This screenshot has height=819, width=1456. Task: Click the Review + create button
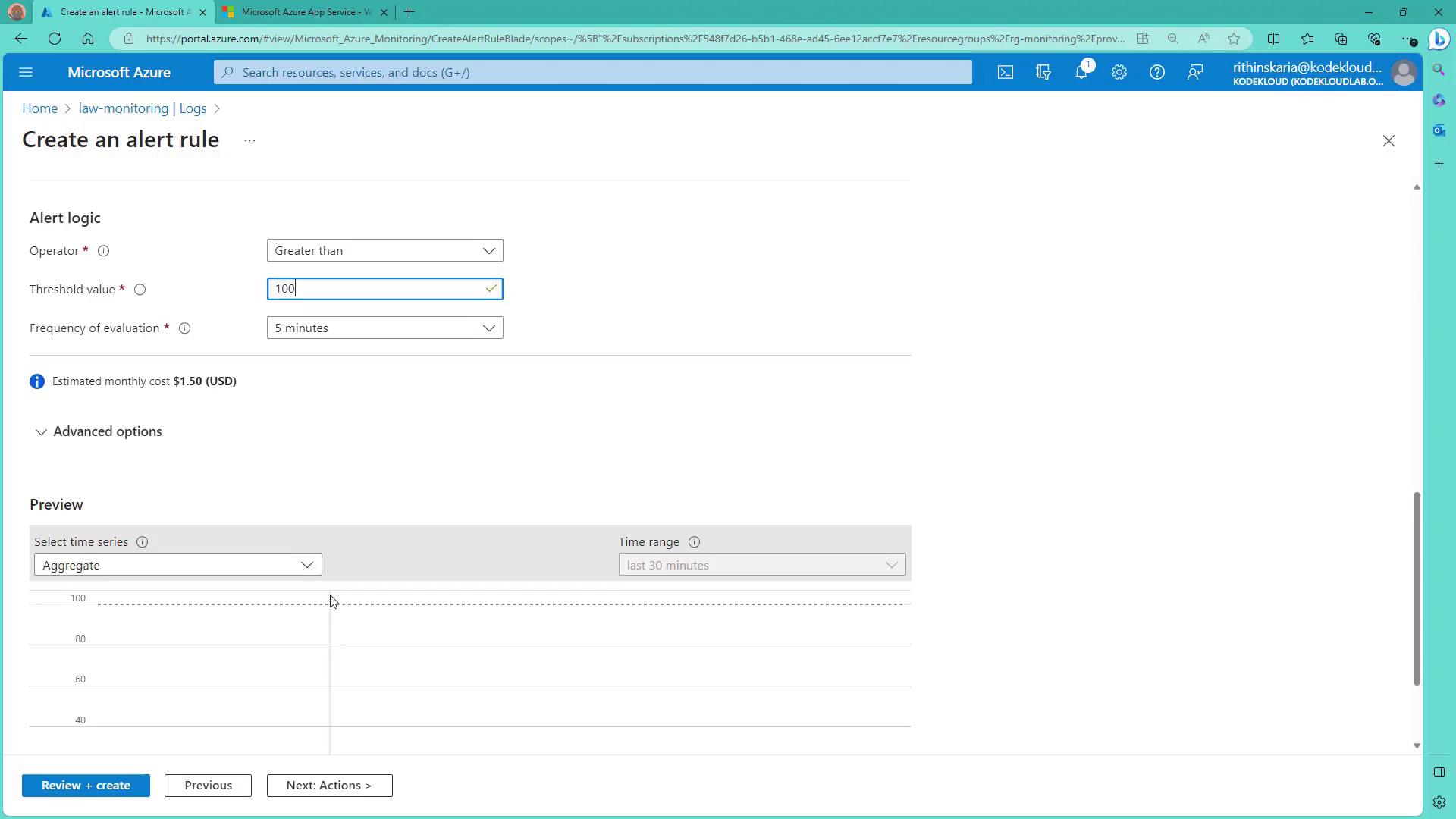86,786
